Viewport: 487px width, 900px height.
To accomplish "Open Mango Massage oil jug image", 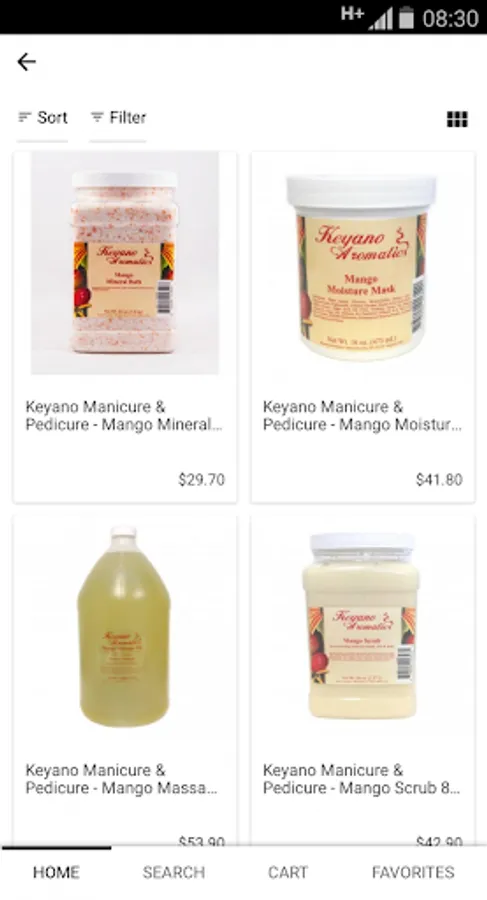I will [x=123, y=626].
